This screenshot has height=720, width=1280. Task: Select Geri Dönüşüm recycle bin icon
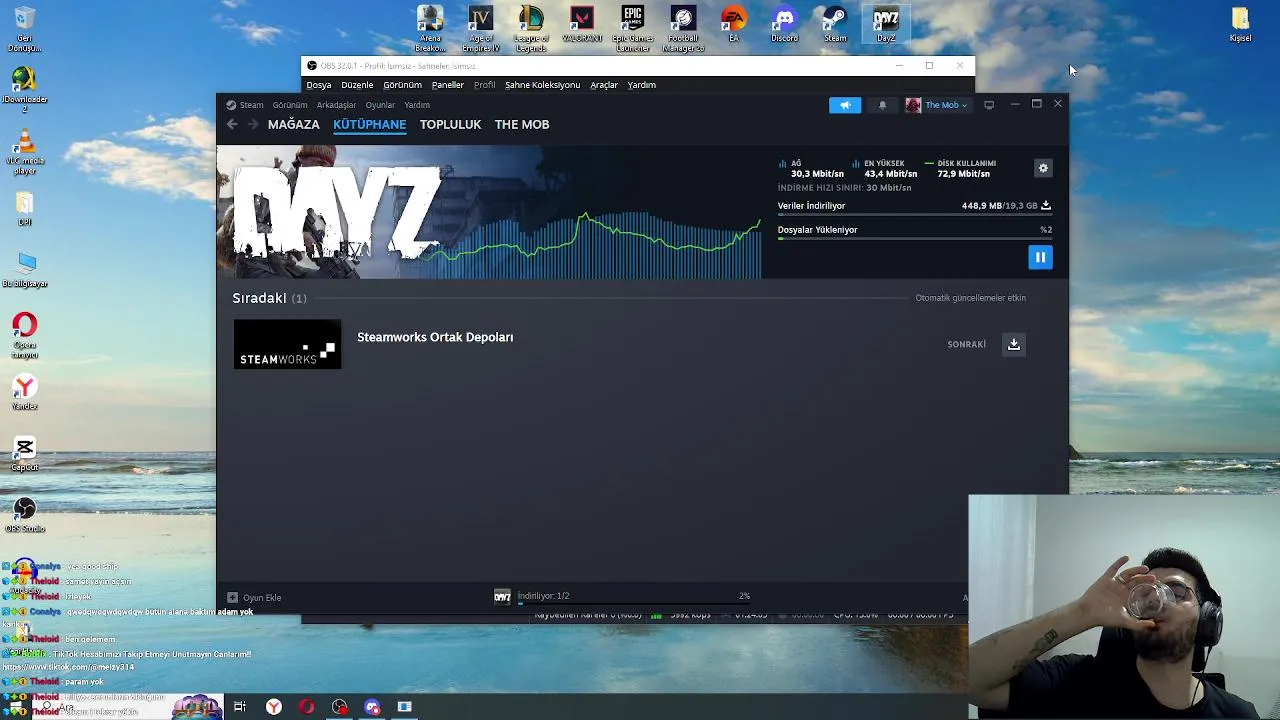[24, 29]
